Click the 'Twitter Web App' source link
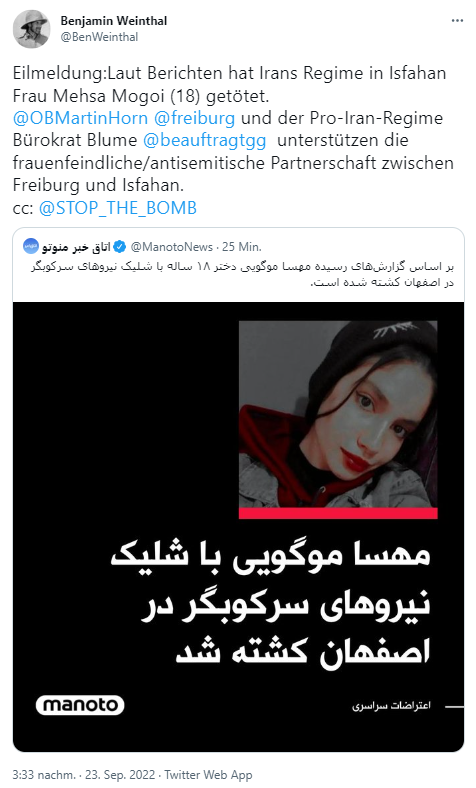Viewport: 476px width, 788px height. tap(208, 774)
